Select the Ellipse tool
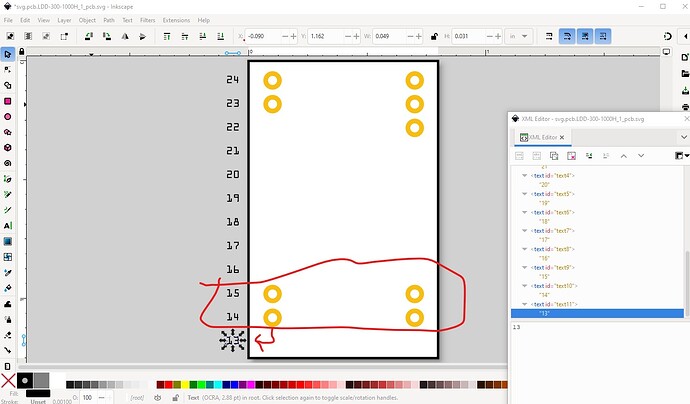This screenshot has width=690, height=404. point(7,116)
